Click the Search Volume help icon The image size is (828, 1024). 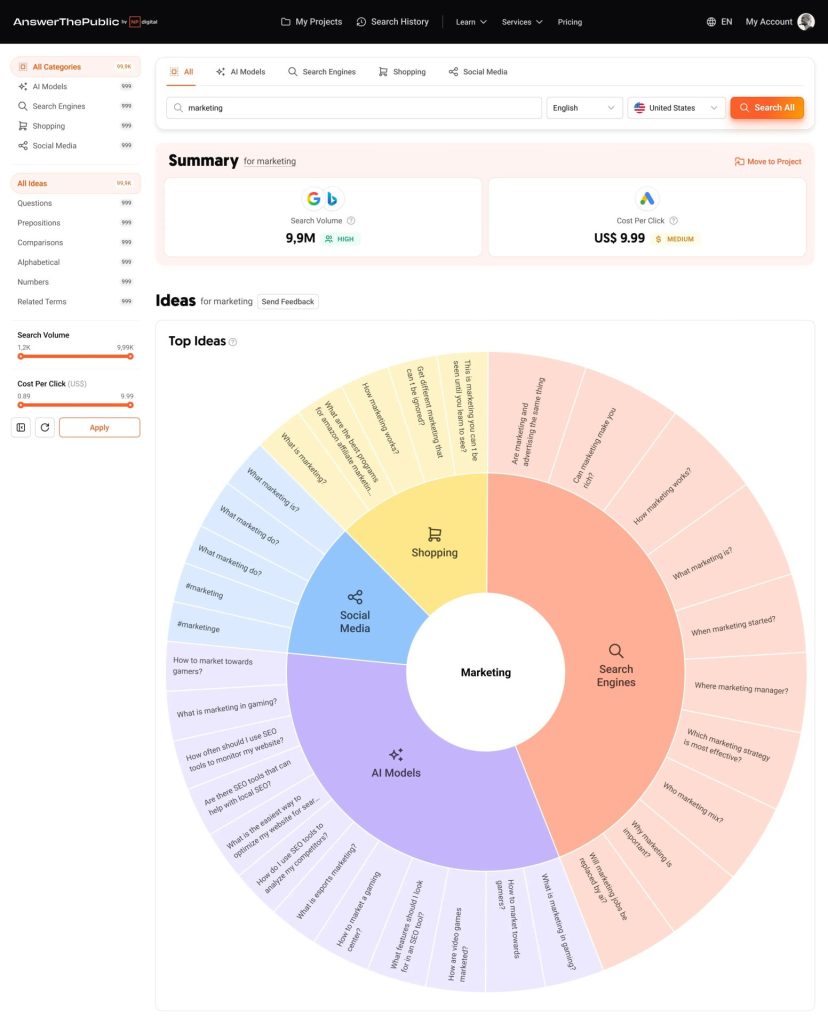point(351,221)
